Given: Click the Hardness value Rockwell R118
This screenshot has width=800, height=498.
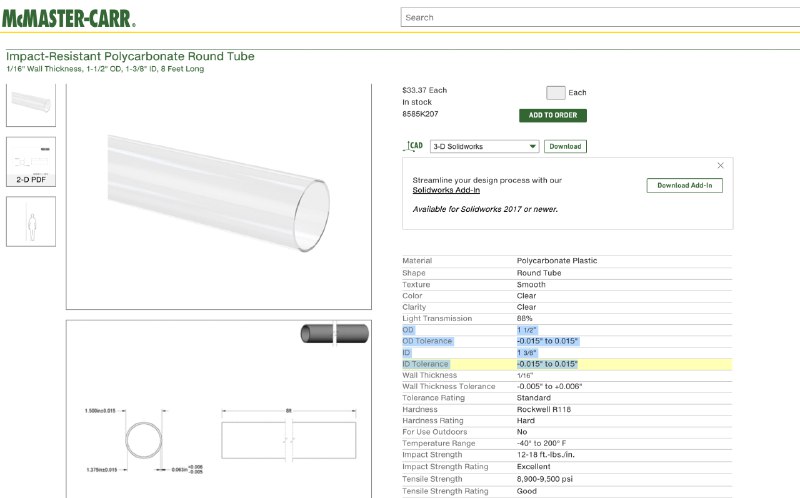Looking at the screenshot, I should click(544, 410).
